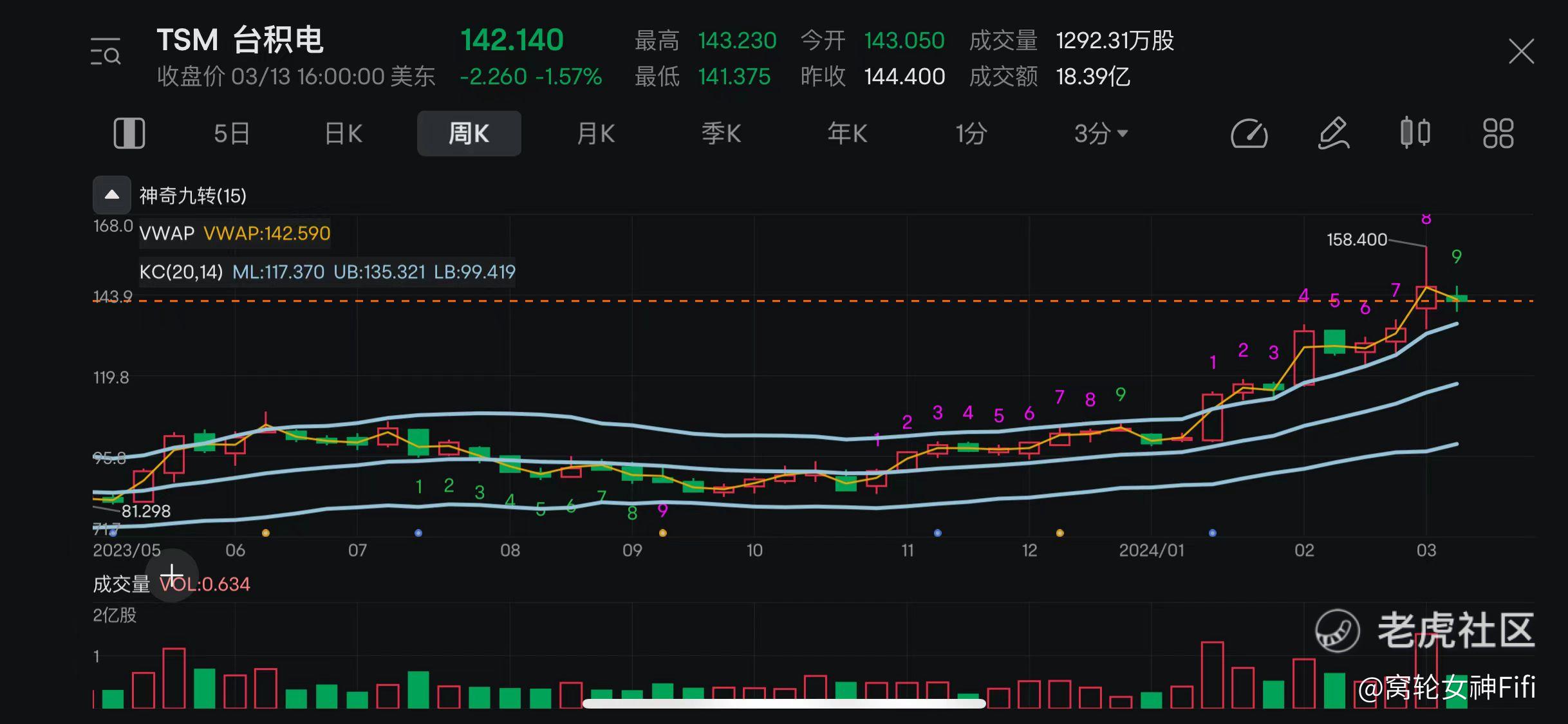Click the 神奇九转(15) indicator label
Screen dimensions: 1568x724
pos(193,196)
